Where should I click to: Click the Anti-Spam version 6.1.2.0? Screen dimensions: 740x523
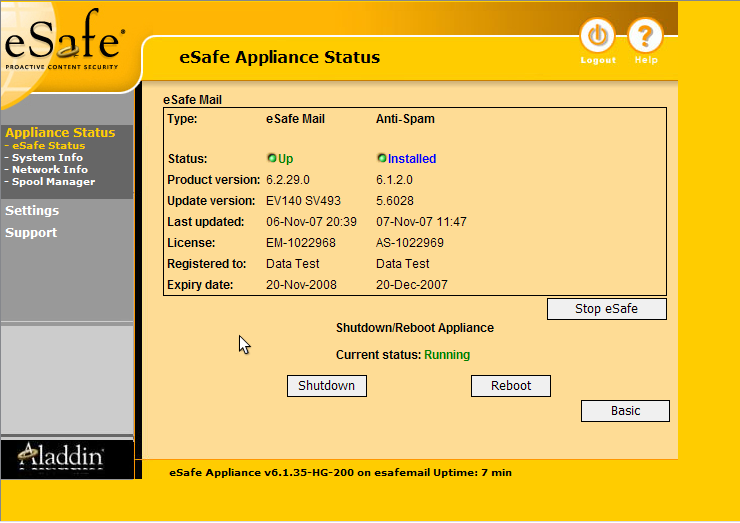[x=394, y=180]
